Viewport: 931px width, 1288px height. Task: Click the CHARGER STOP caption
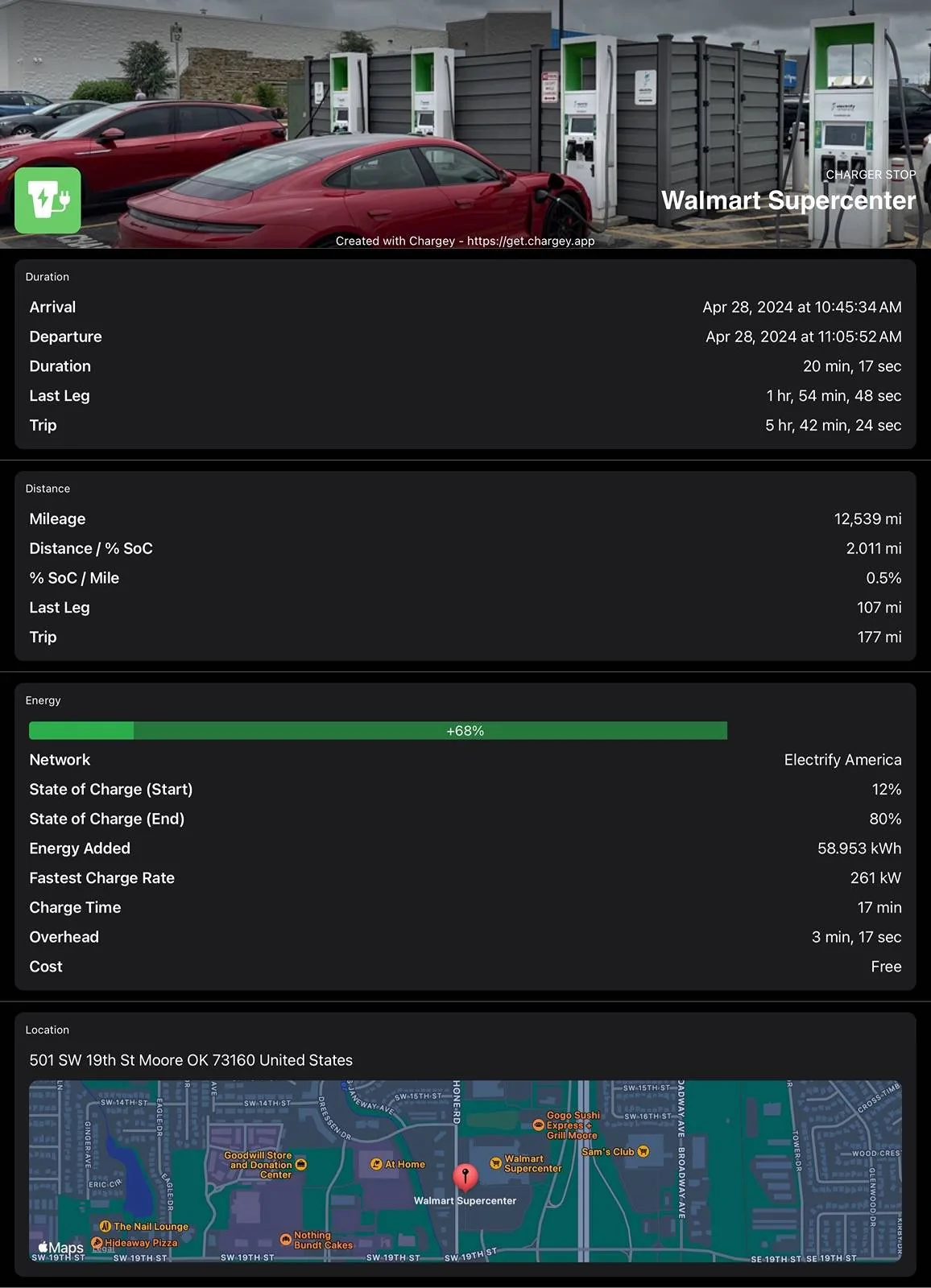click(x=871, y=174)
